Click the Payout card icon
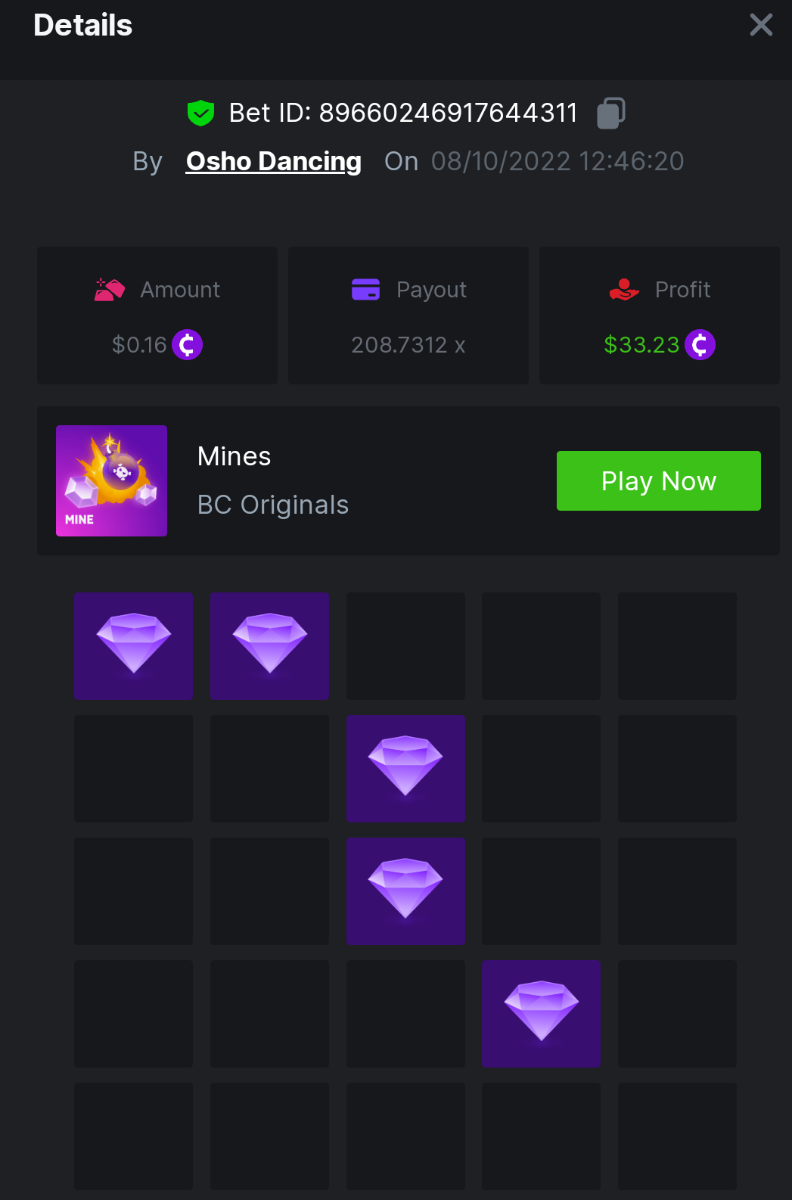This screenshot has width=792, height=1200. click(366, 290)
